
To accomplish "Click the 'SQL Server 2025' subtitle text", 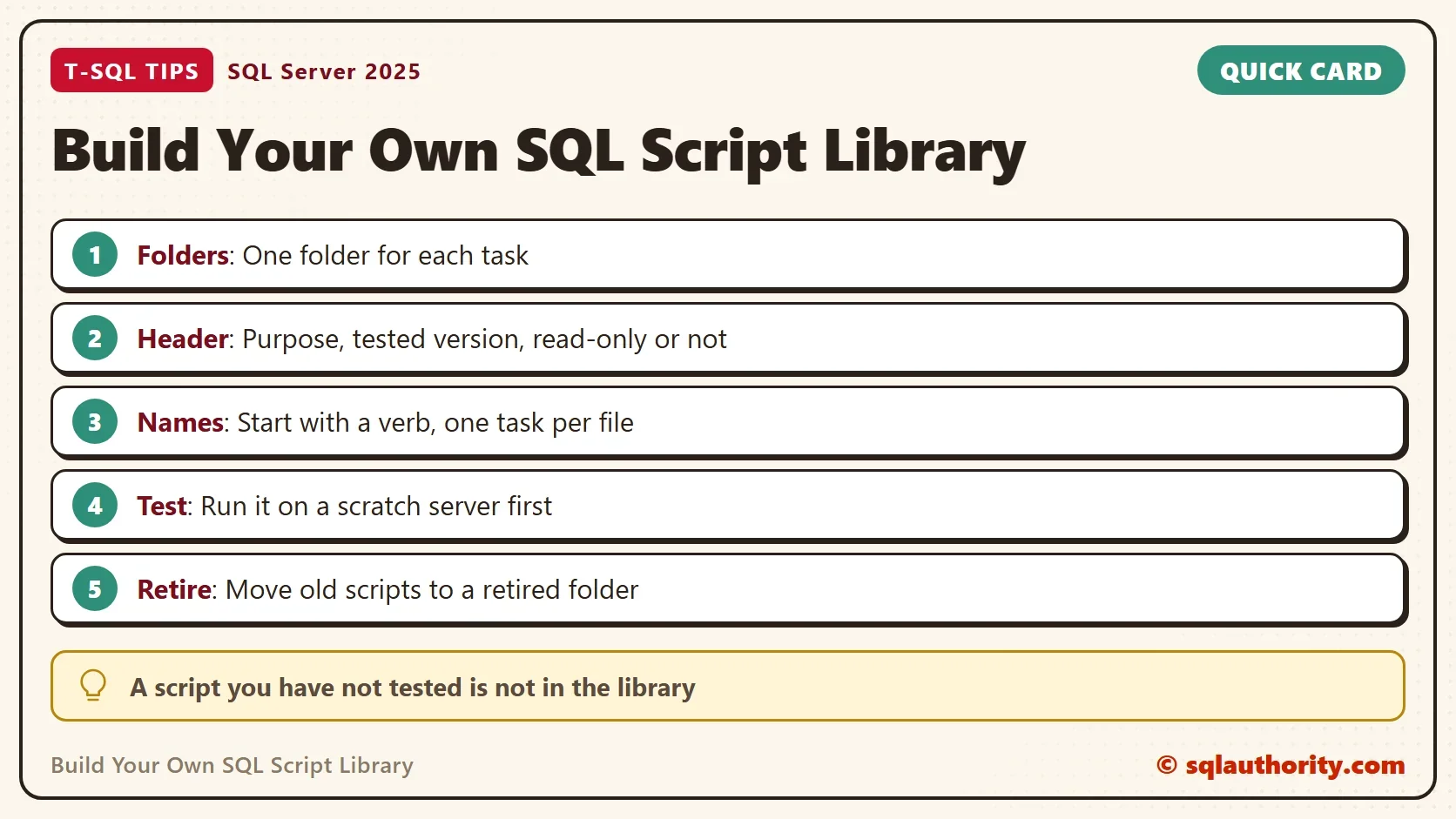I will tap(324, 71).
